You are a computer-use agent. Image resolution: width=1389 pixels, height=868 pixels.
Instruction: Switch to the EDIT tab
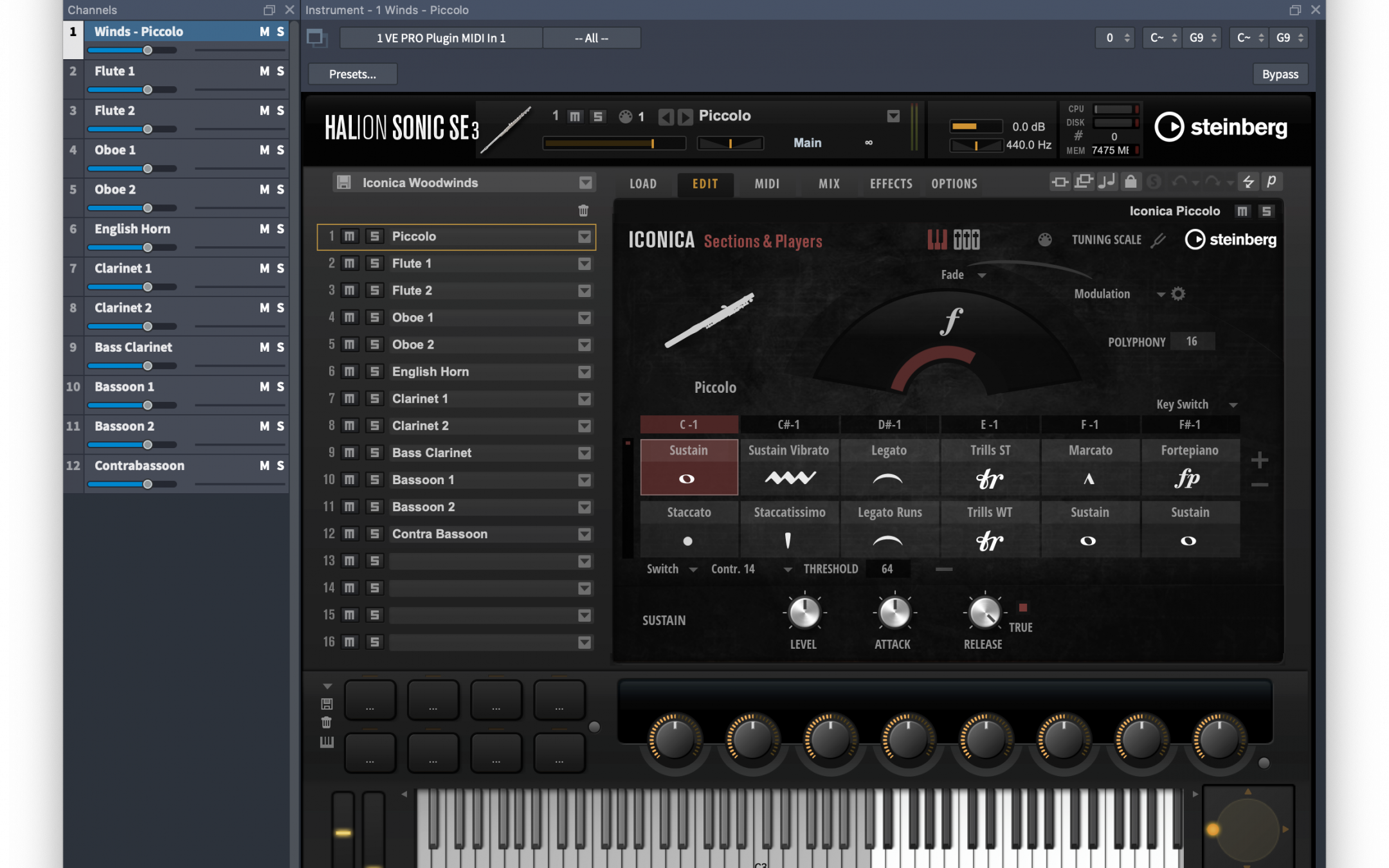pos(705,184)
